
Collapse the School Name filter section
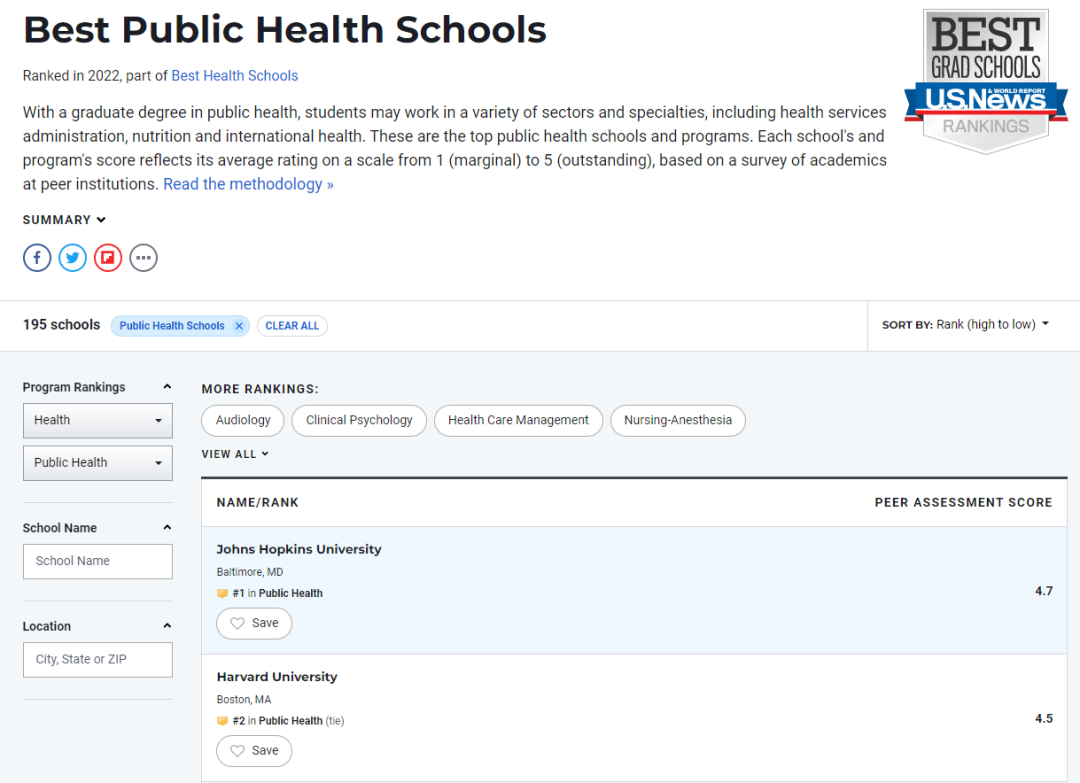(x=167, y=528)
